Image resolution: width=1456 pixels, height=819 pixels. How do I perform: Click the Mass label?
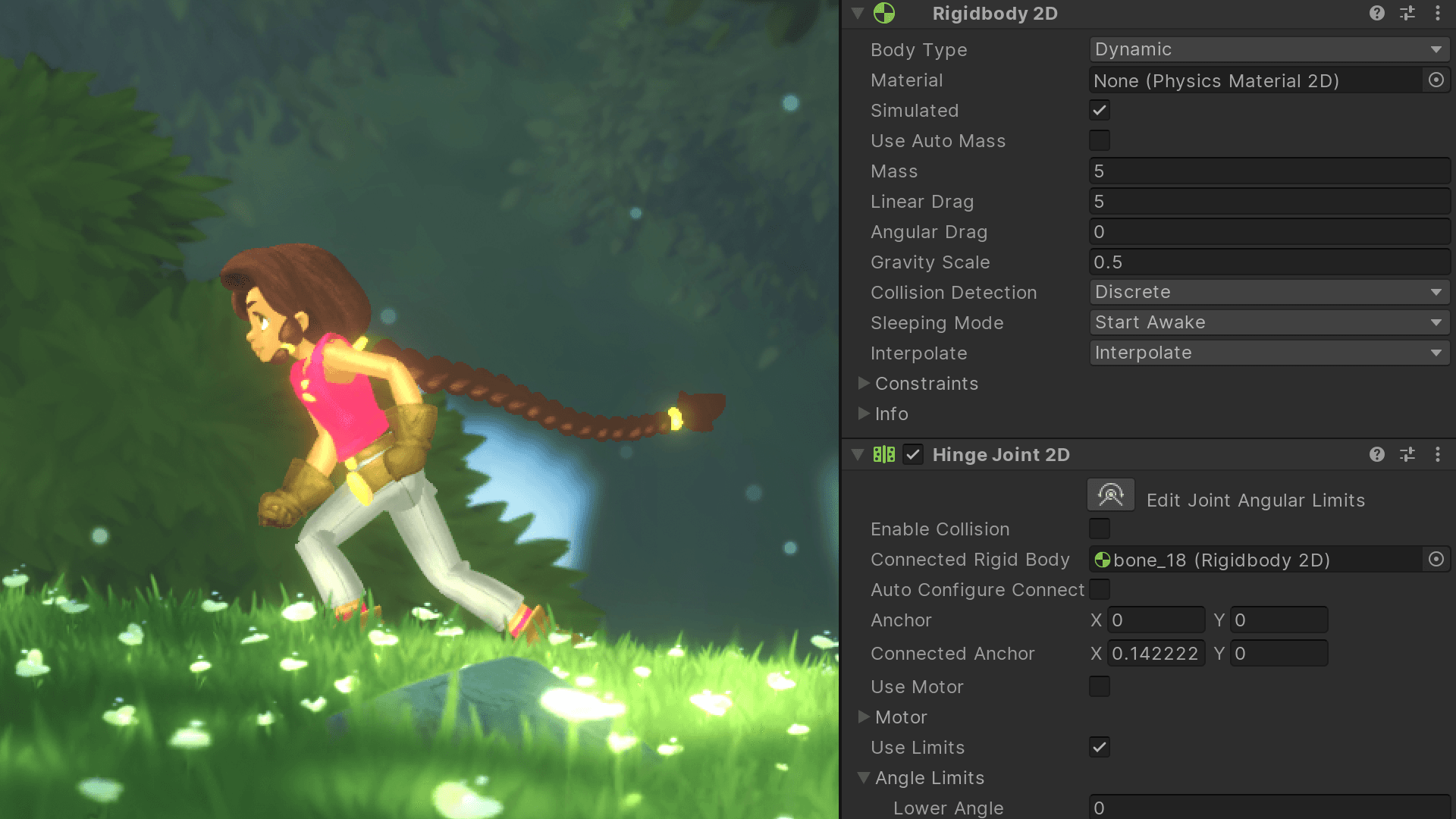click(894, 171)
